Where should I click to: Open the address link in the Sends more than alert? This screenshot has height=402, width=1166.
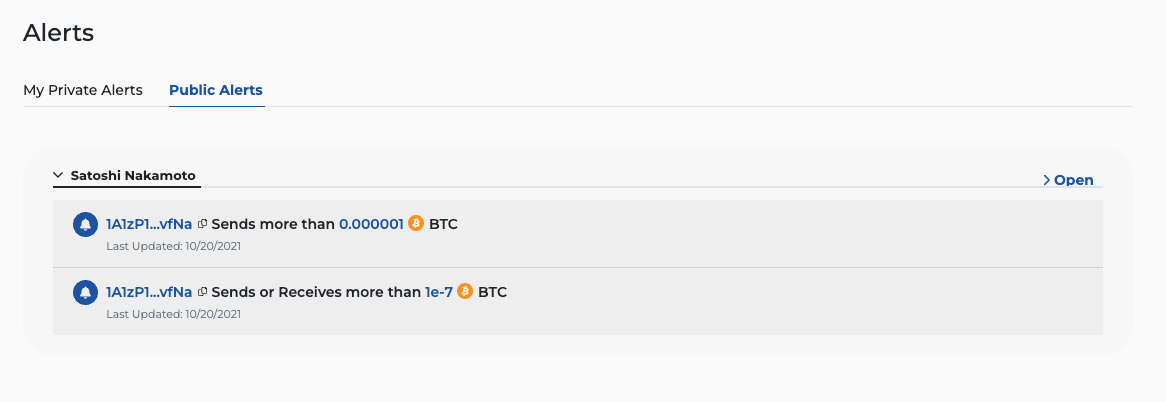(149, 224)
